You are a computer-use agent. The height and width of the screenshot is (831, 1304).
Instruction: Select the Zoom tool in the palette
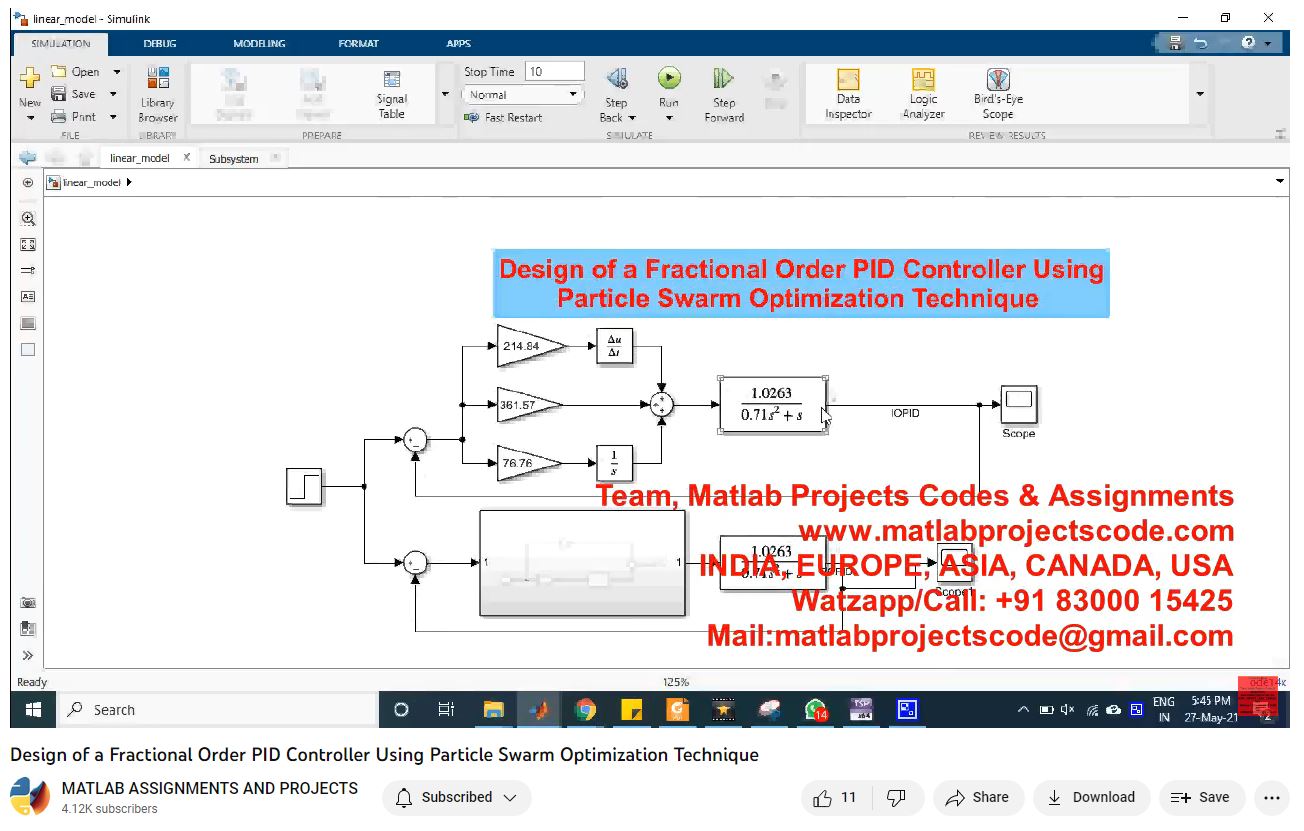pos(28,218)
